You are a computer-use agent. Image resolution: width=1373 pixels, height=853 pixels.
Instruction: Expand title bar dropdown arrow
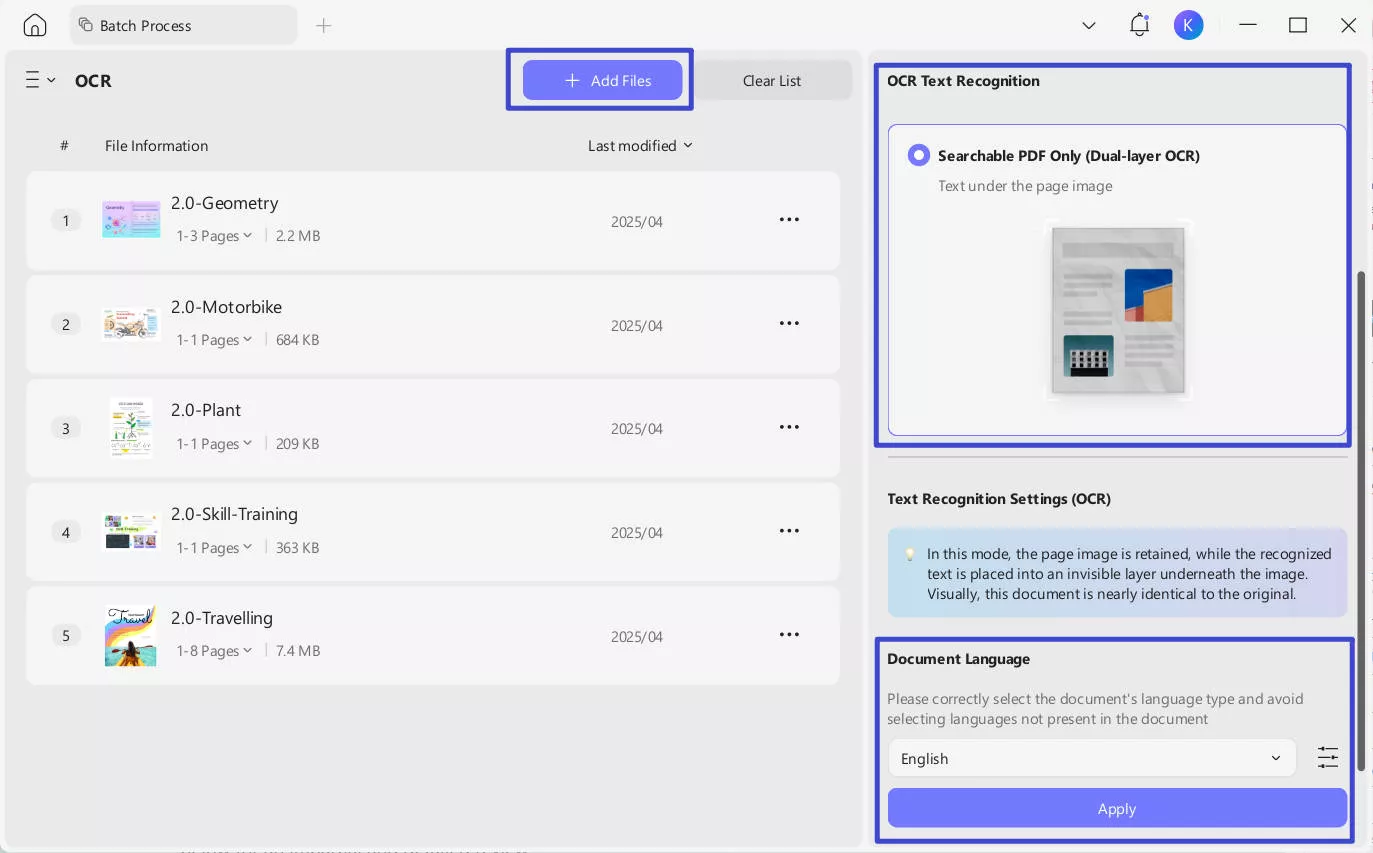click(1089, 26)
